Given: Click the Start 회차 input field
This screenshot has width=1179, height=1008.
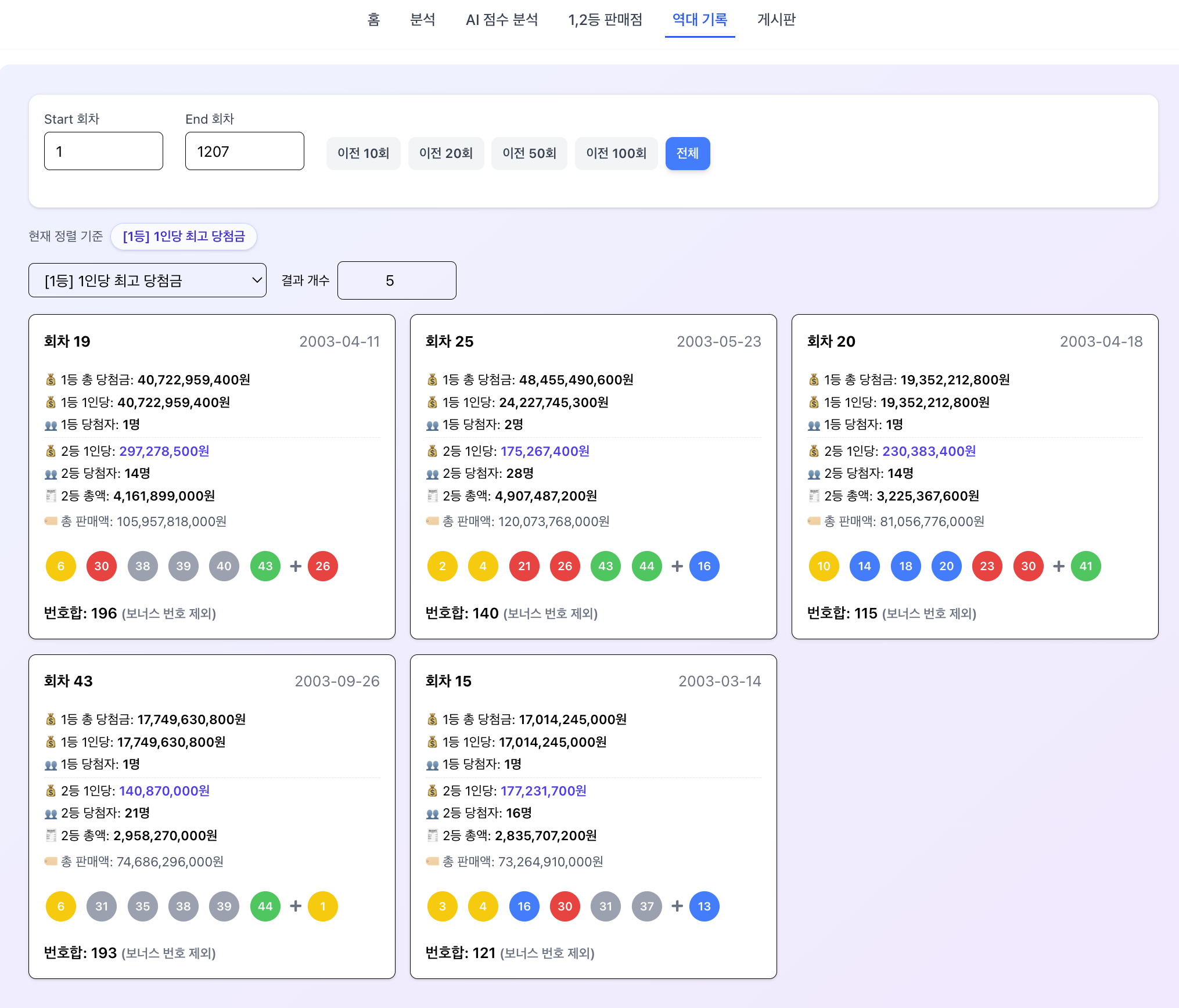Looking at the screenshot, I should coord(103,151).
